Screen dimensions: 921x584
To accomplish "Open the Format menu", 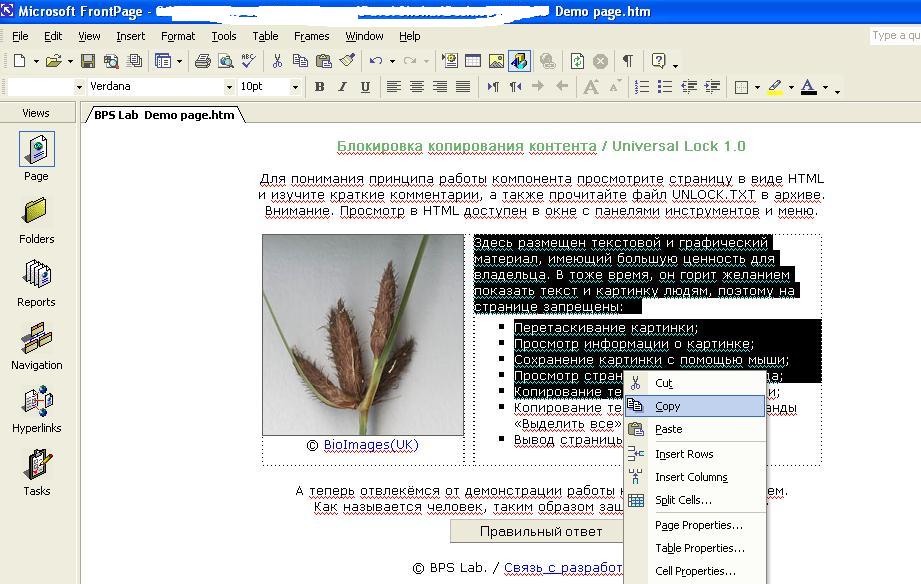I will coord(178,36).
